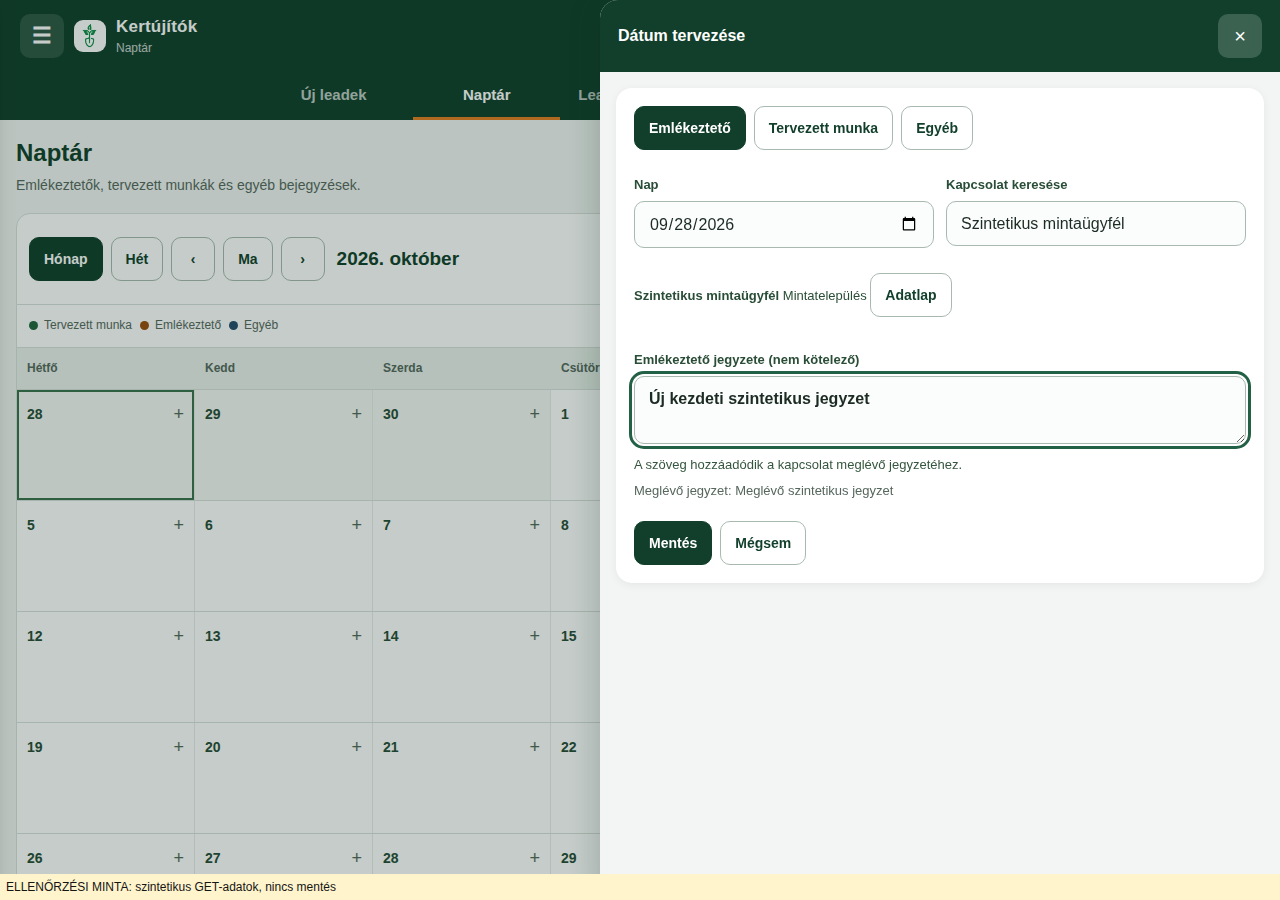
Task: Open the Naptár tab
Action: [487, 96]
